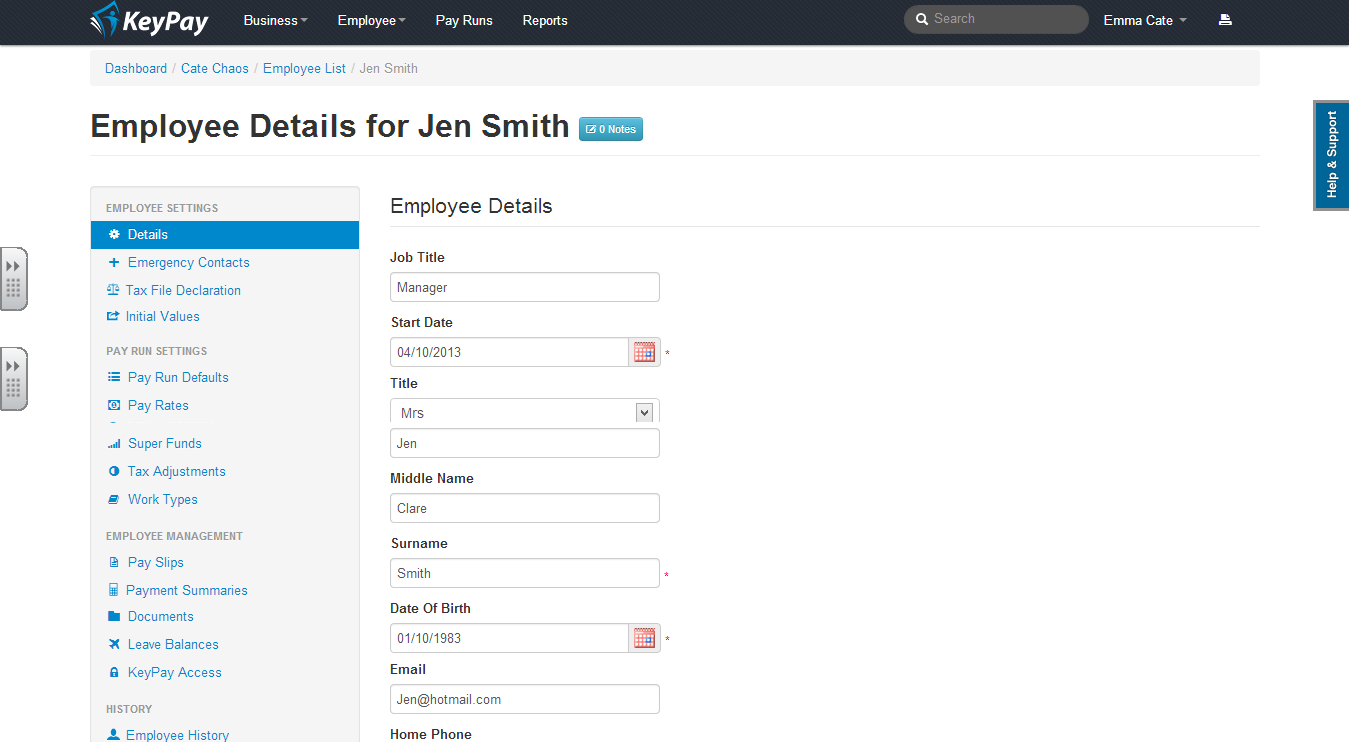Expand the upper left side panel handle

pyautogui.click(x=13, y=279)
